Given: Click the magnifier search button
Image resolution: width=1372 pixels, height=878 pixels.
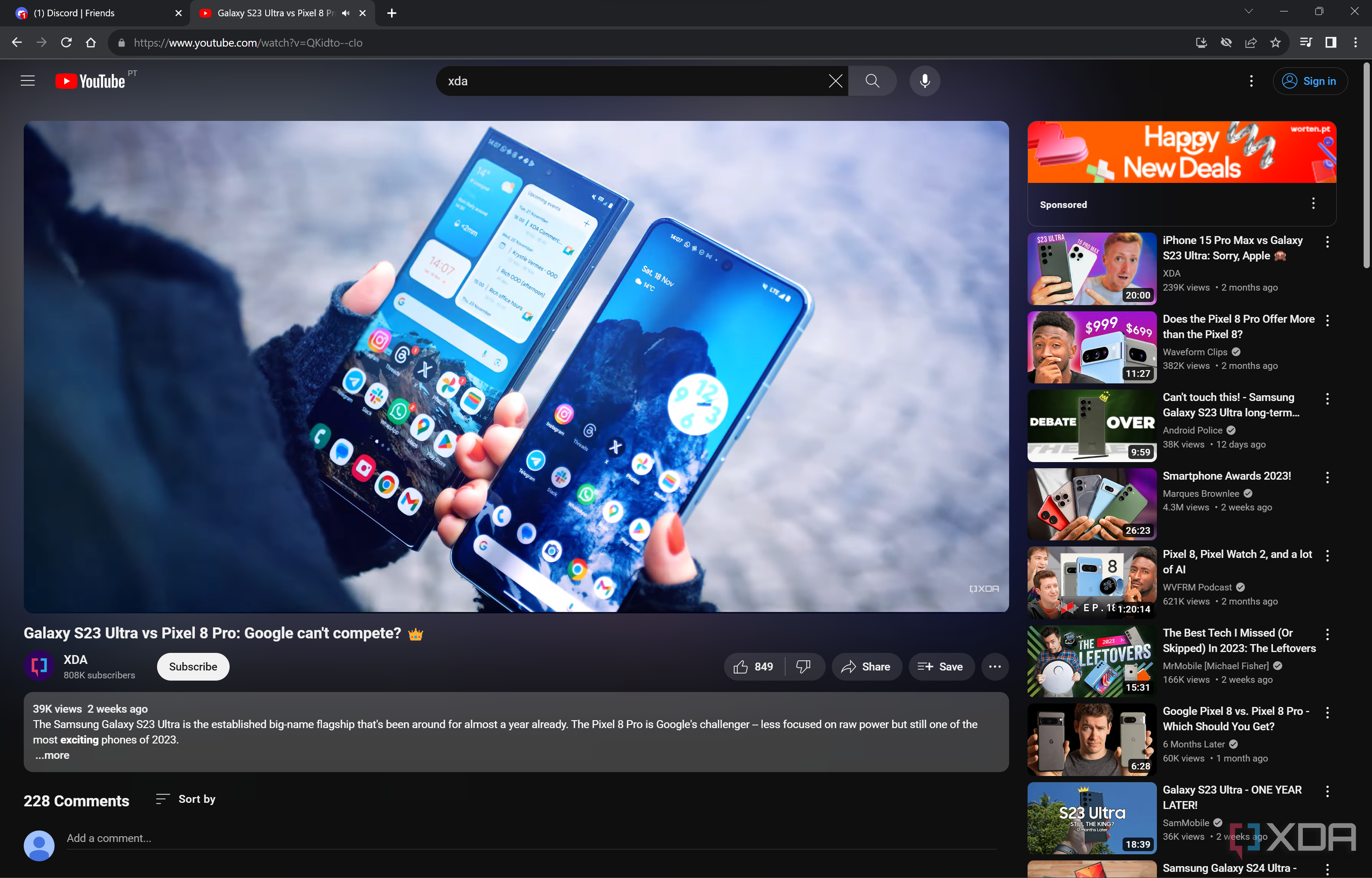Looking at the screenshot, I should (872, 81).
